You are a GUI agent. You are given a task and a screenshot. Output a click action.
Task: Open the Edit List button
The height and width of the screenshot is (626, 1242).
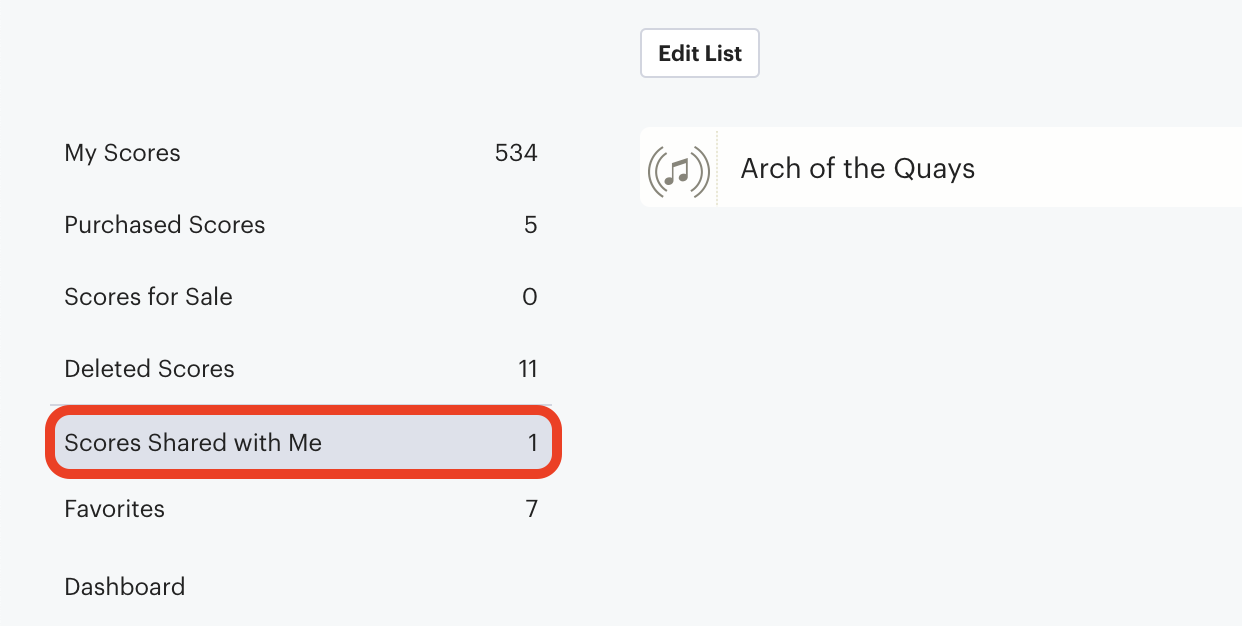(700, 53)
